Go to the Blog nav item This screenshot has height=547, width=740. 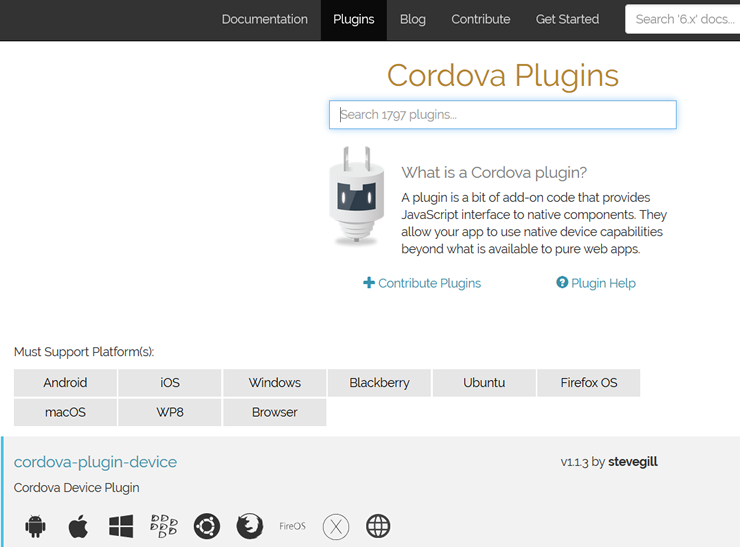412,19
